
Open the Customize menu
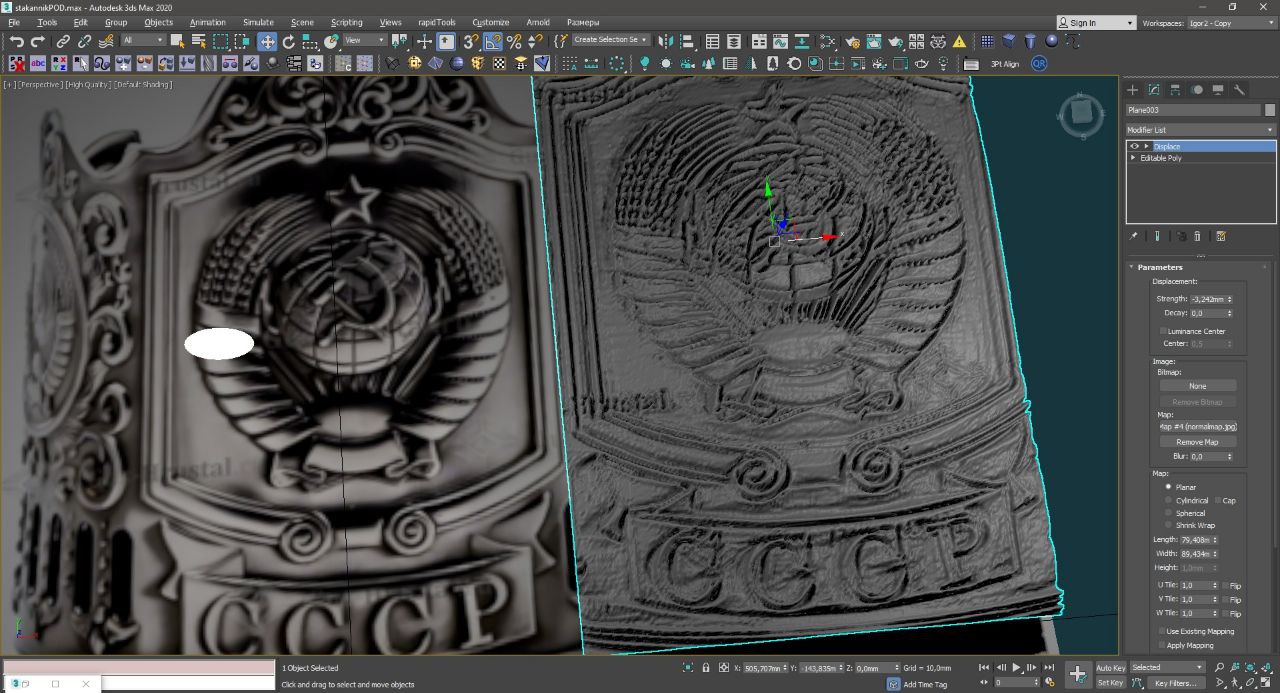pyautogui.click(x=490, y=22)
